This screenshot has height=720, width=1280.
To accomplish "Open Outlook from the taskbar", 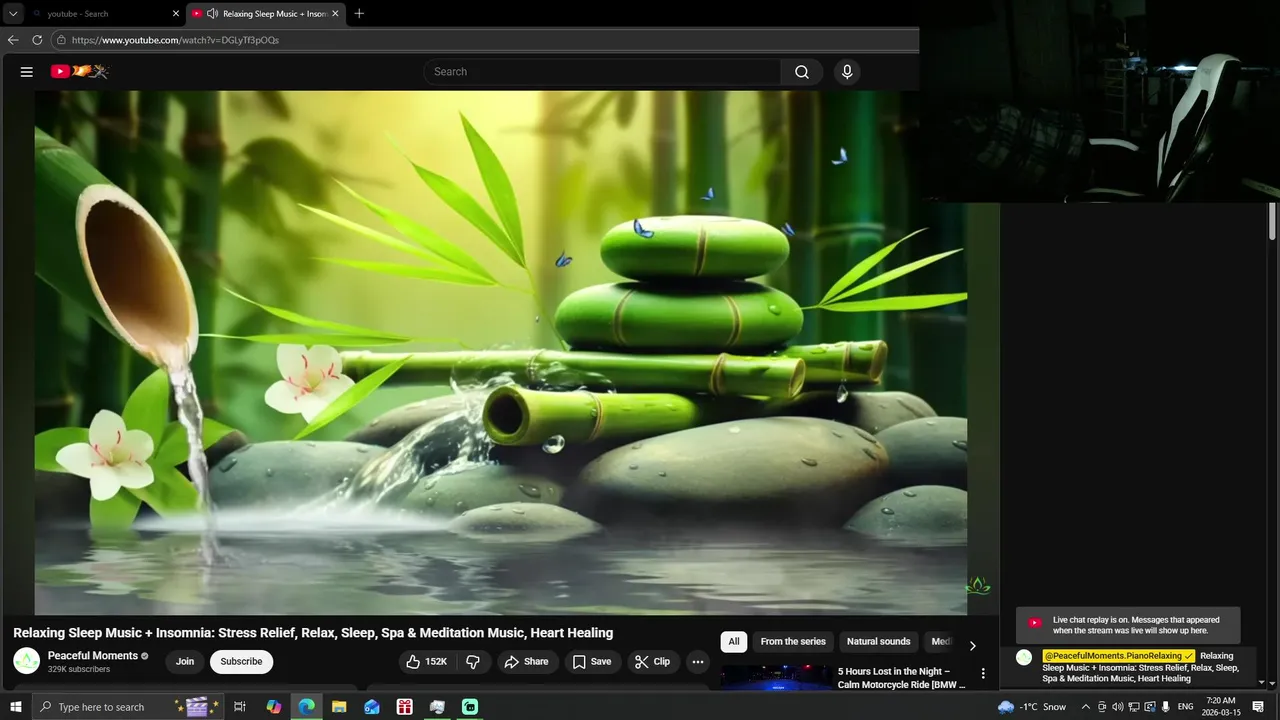I will point(372,707).
